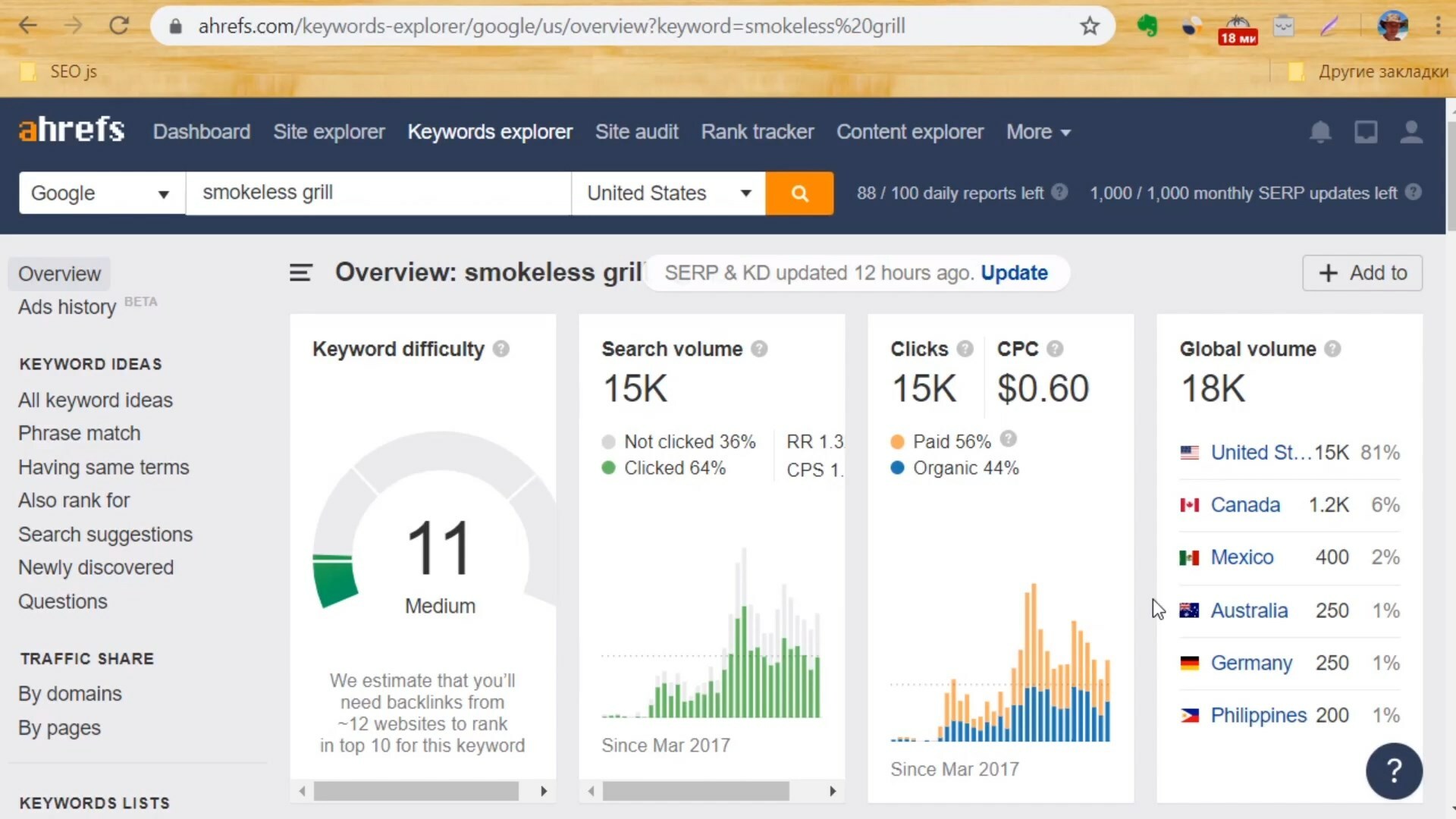Open the SEO js bookmark folder
1456x819 pixels.
(59, 71)
